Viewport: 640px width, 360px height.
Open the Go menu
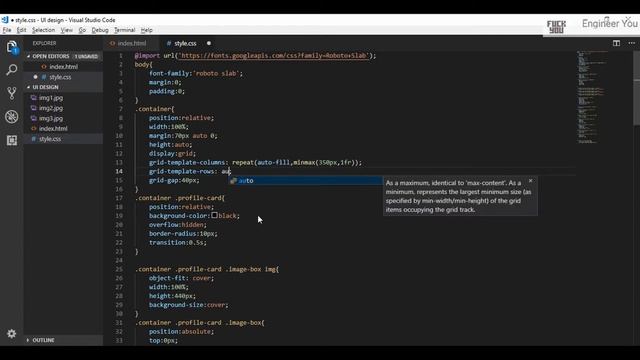(x=82, y=30)
